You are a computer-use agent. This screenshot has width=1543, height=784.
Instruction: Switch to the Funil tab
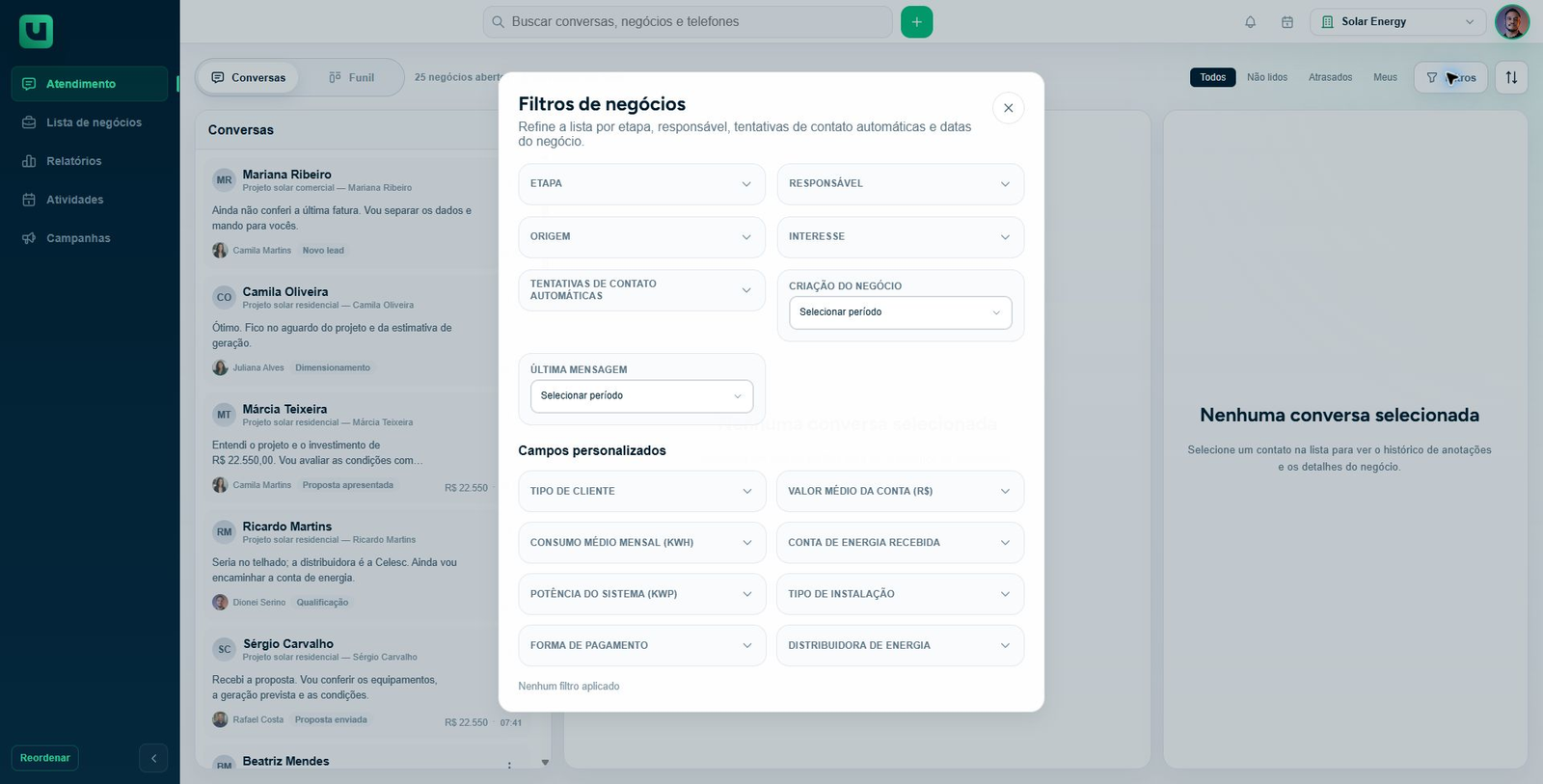[351, 77]
